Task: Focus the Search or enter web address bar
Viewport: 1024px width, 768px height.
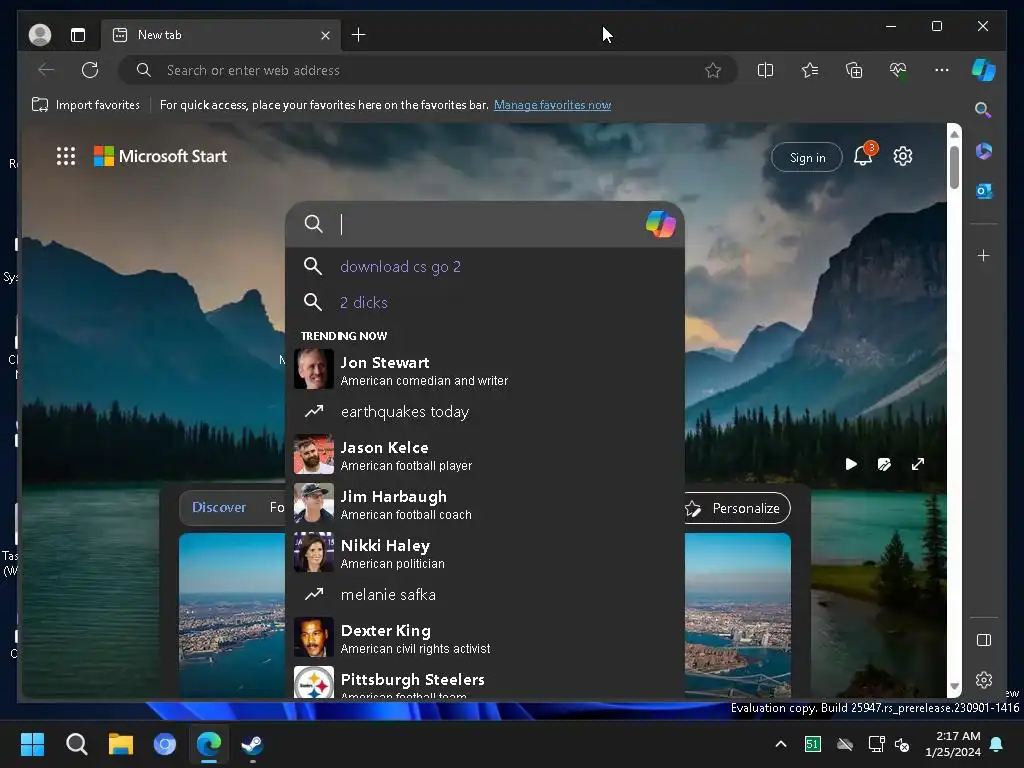Action: click(x=428, y=70)
